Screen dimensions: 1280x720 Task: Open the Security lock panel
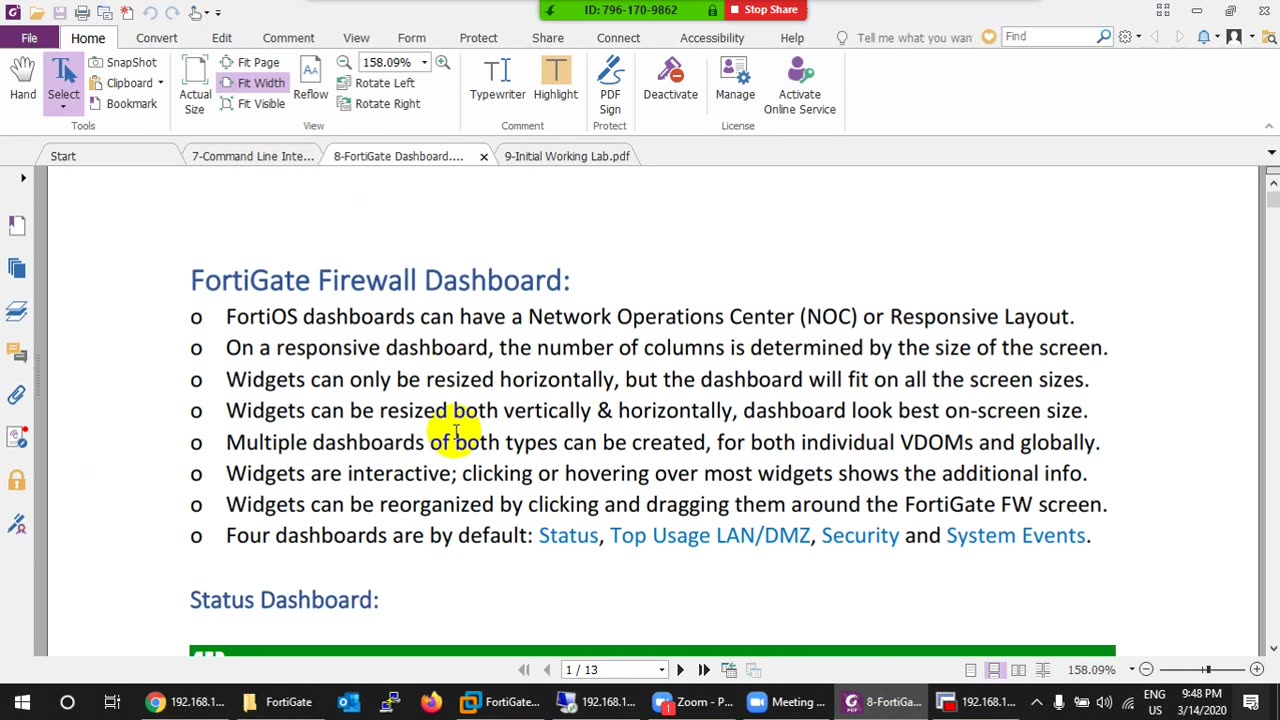tap(16, 481)
